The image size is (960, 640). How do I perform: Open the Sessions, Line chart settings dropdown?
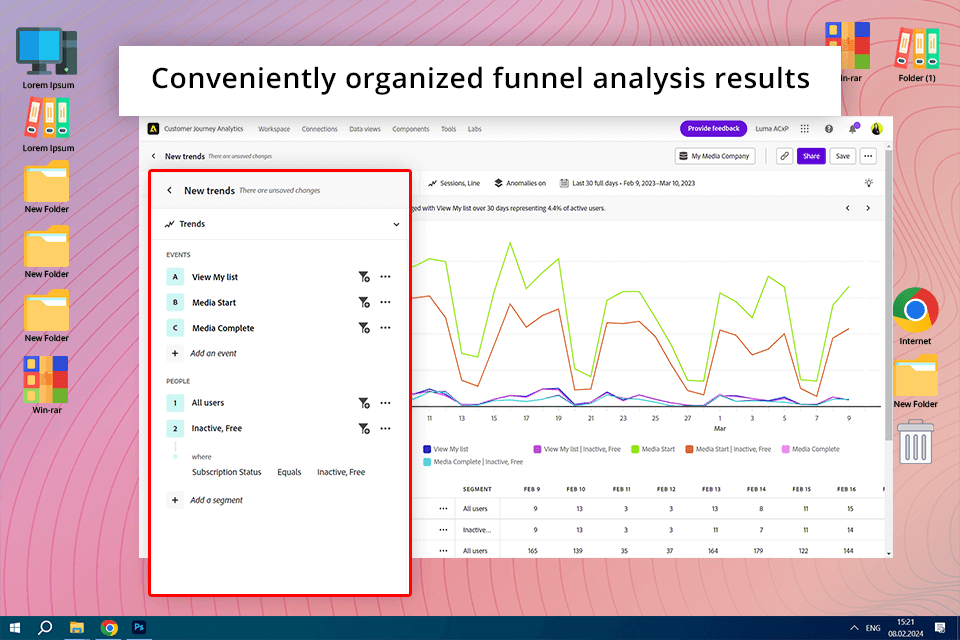(453, 183)
